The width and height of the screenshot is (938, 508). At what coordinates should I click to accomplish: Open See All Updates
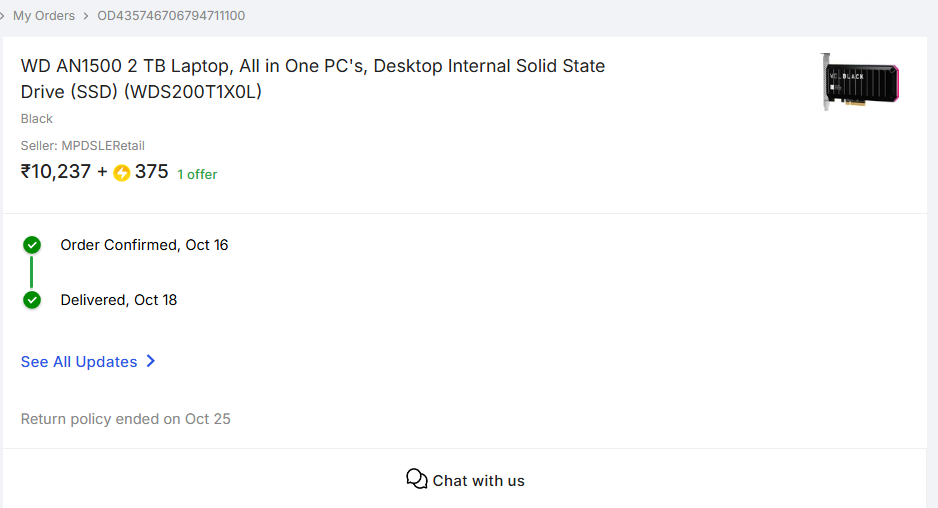pos(79,362)
